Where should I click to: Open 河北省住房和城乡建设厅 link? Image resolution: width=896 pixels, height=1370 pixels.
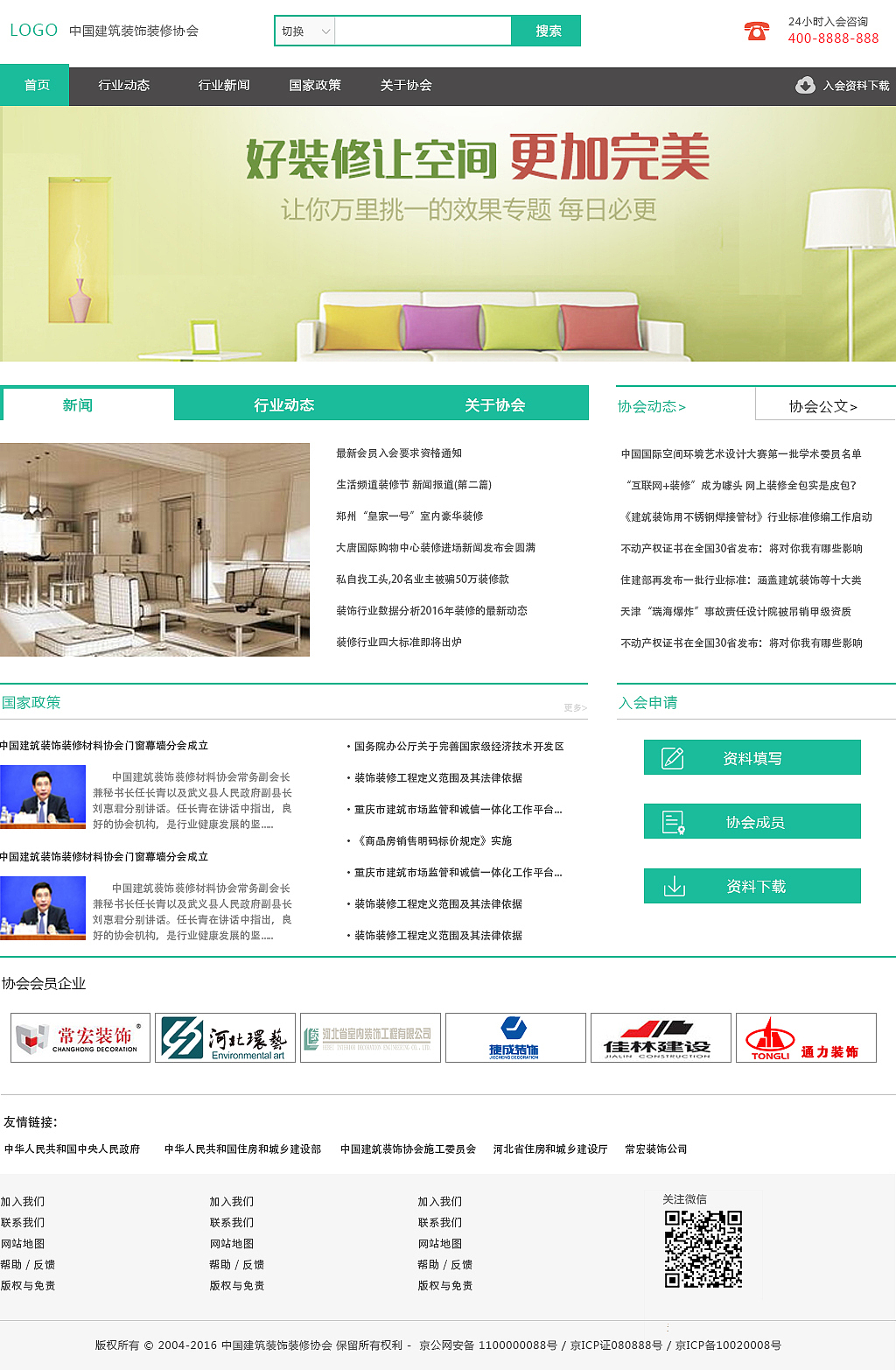(x=550, y=1149)
